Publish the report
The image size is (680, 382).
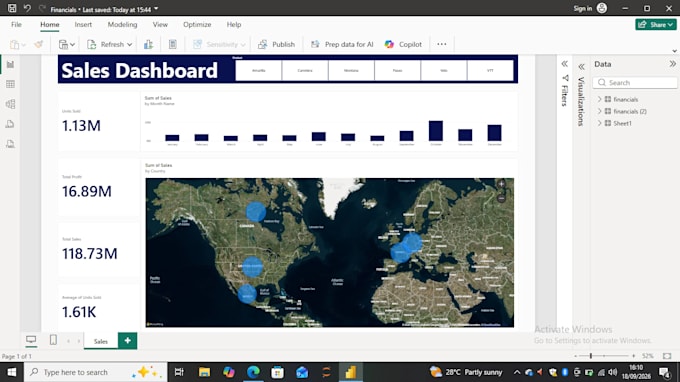[x=276, y=44]
